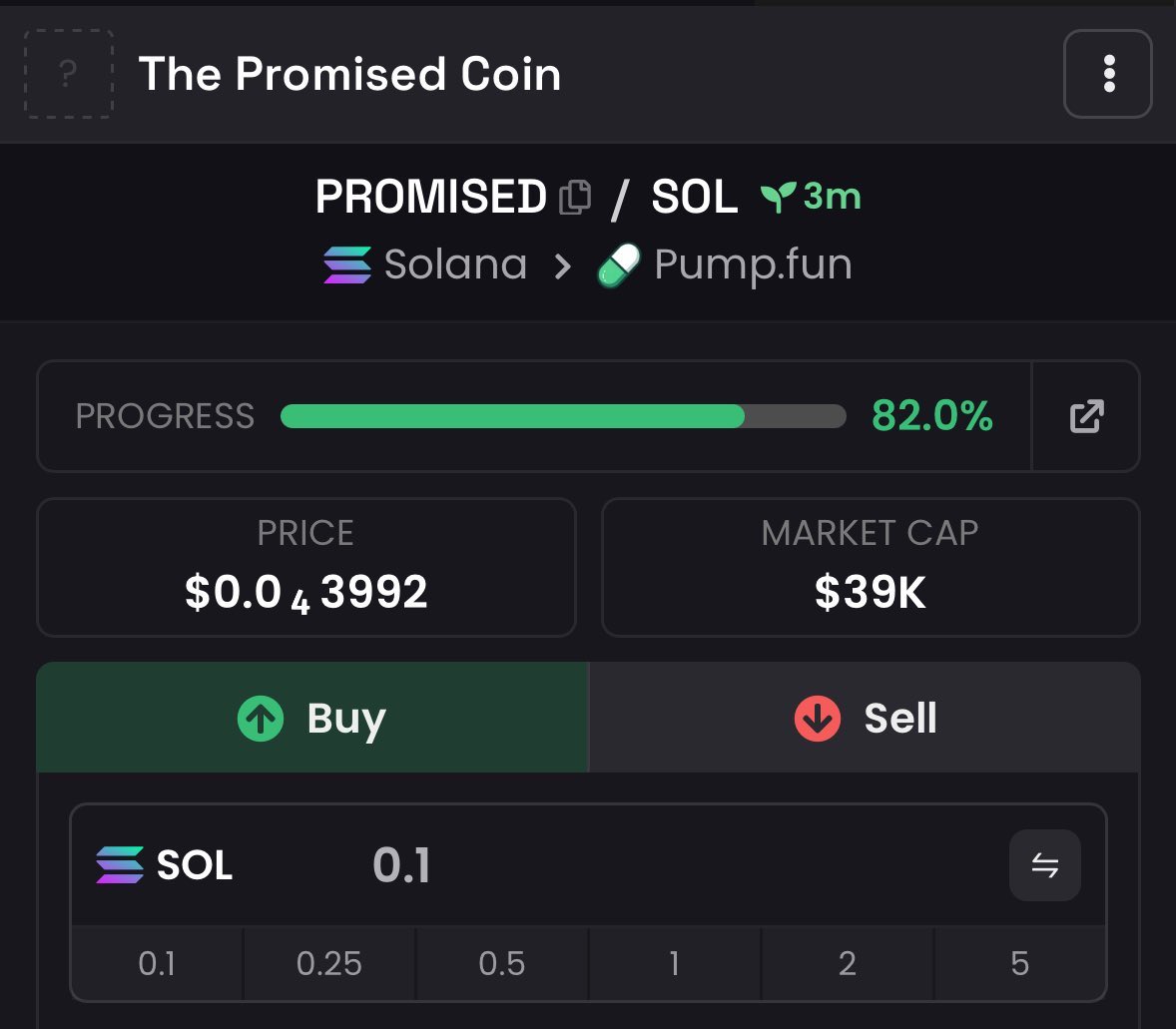Choose the 5 SOL preset amount
The image size is (1176, 1029).
click(1019, 963)
